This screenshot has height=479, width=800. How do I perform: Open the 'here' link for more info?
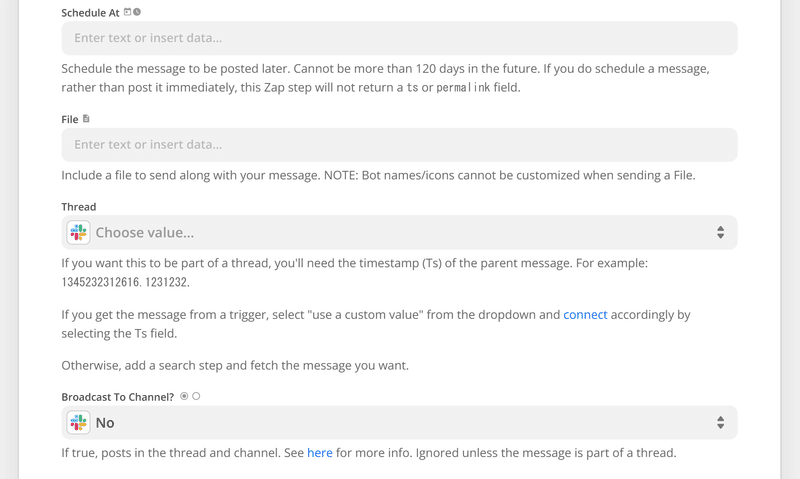pyautogui.click(x=320, y=453)
